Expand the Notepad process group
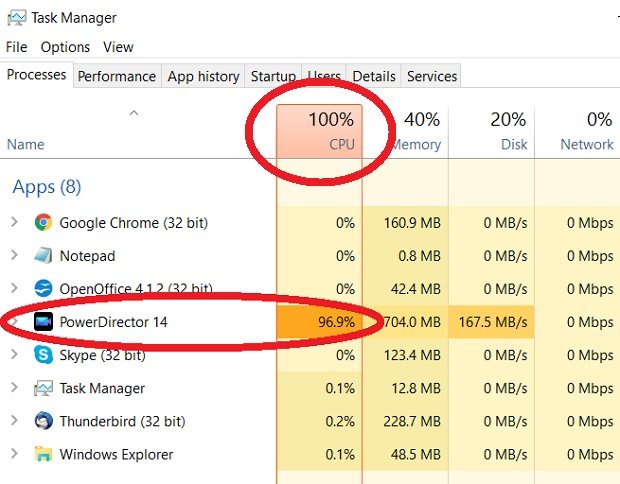This screenshot has height=484, width=620. pos(15,255)
